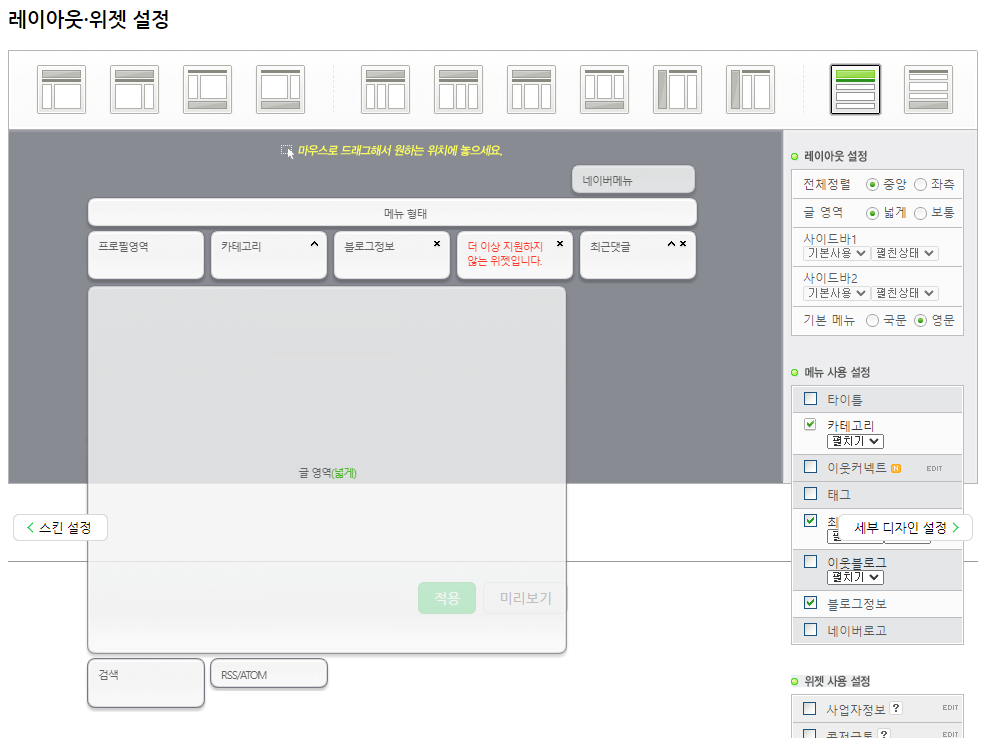Click the 미리보기 button
984x738 pixels.
(x=525, y=598)
